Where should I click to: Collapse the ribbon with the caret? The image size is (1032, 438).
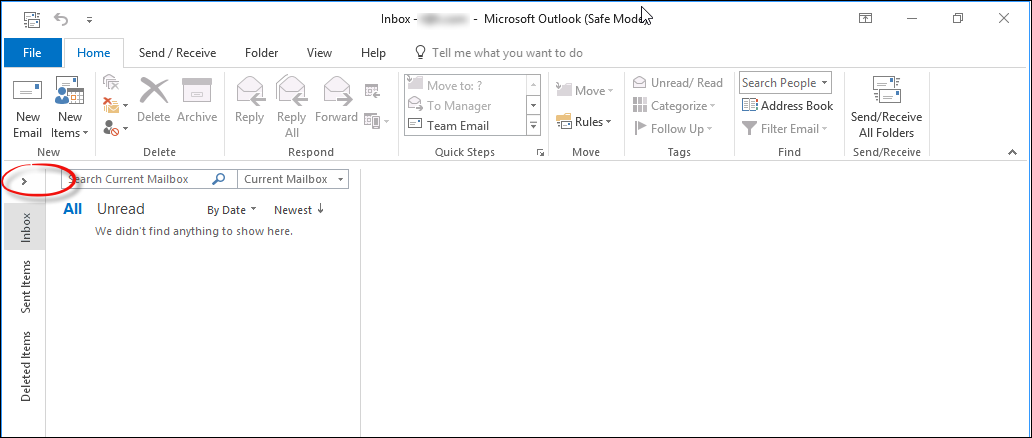(1012, 152)
